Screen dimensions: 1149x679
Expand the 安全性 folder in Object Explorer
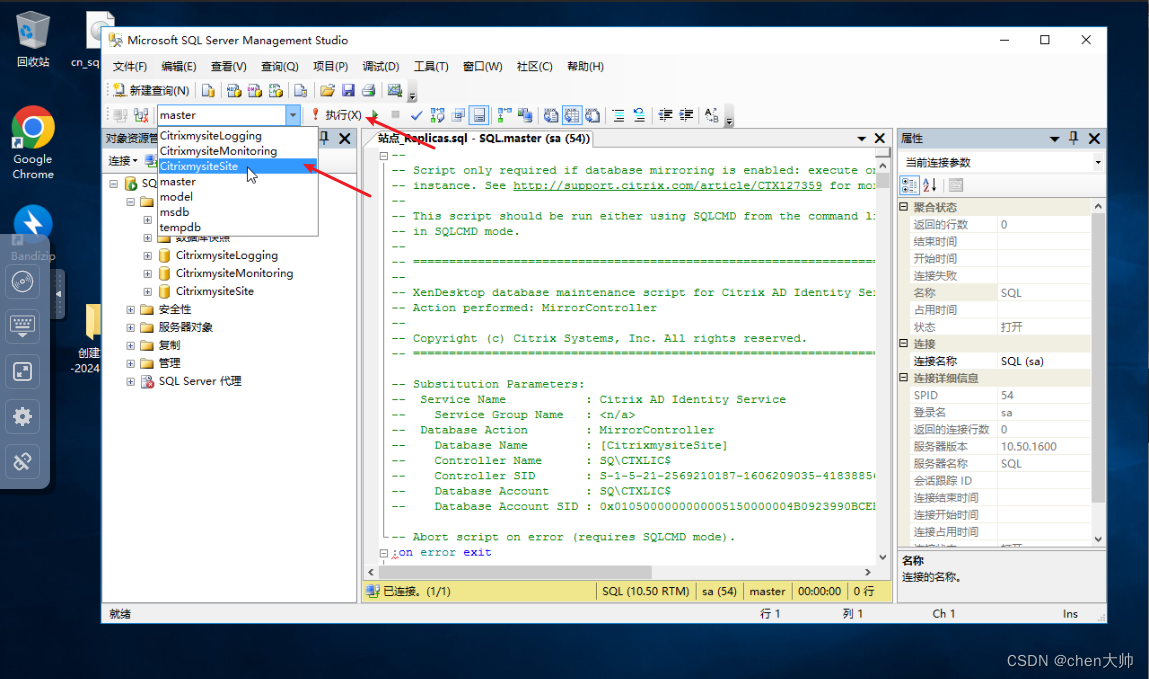(130, 309)
